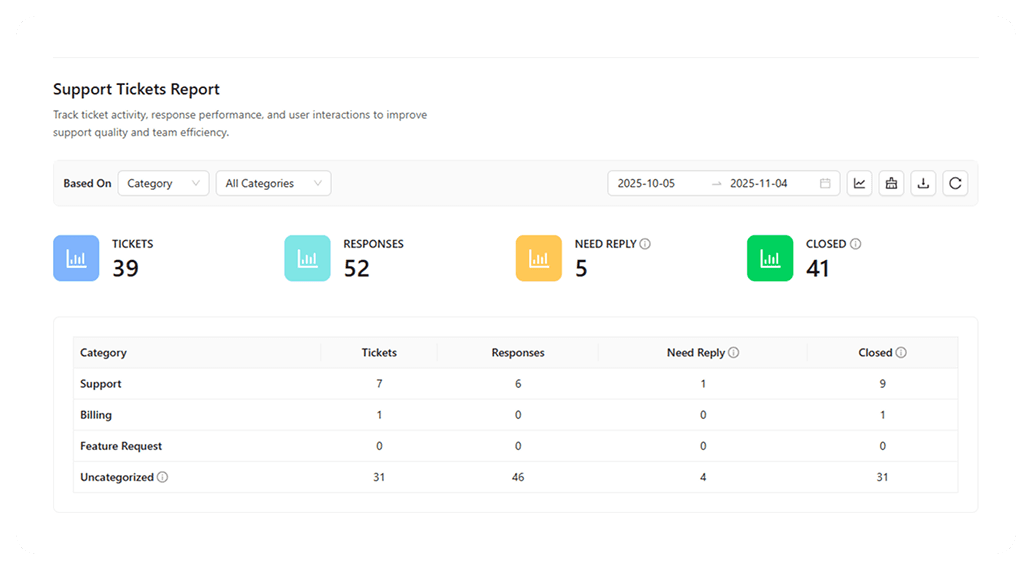This screenshot has width=1032, height=570.
Task: Click the start date 2025-10-05 field
Action: click(646, 183)
